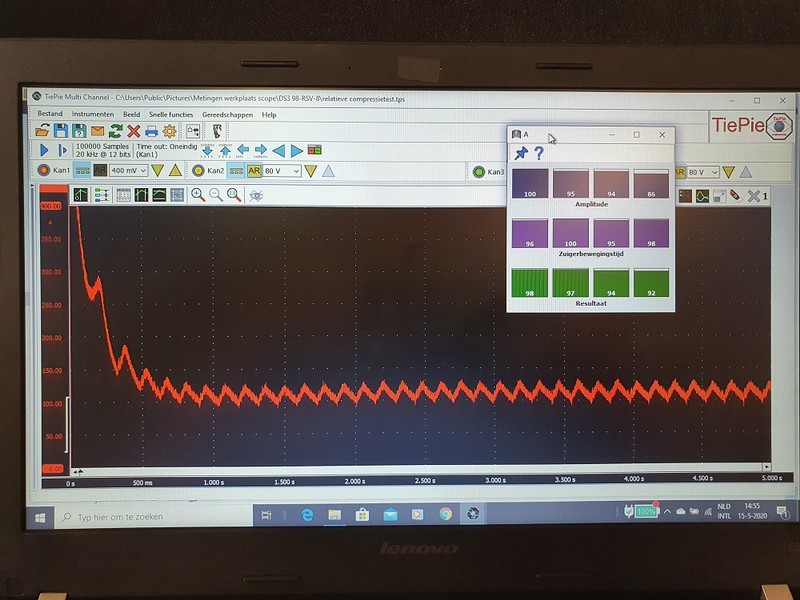Screen dimensions: 800x600
Task: Open the Kan2 range dropdown showing 80 V
Action: point(282,171)
